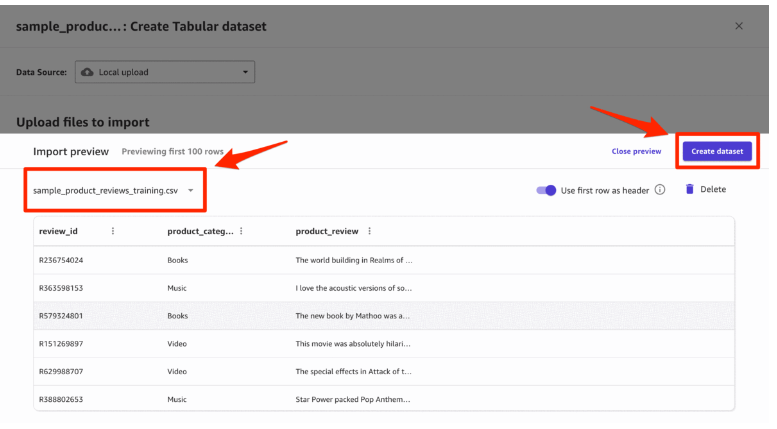Open the sample_product_reviews_training.csv file dropdown

[113, 190]
